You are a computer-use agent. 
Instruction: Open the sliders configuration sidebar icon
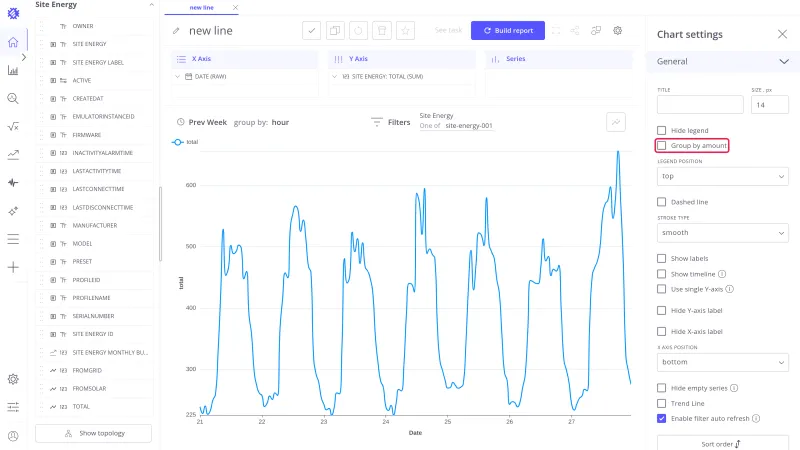[13, 407]
